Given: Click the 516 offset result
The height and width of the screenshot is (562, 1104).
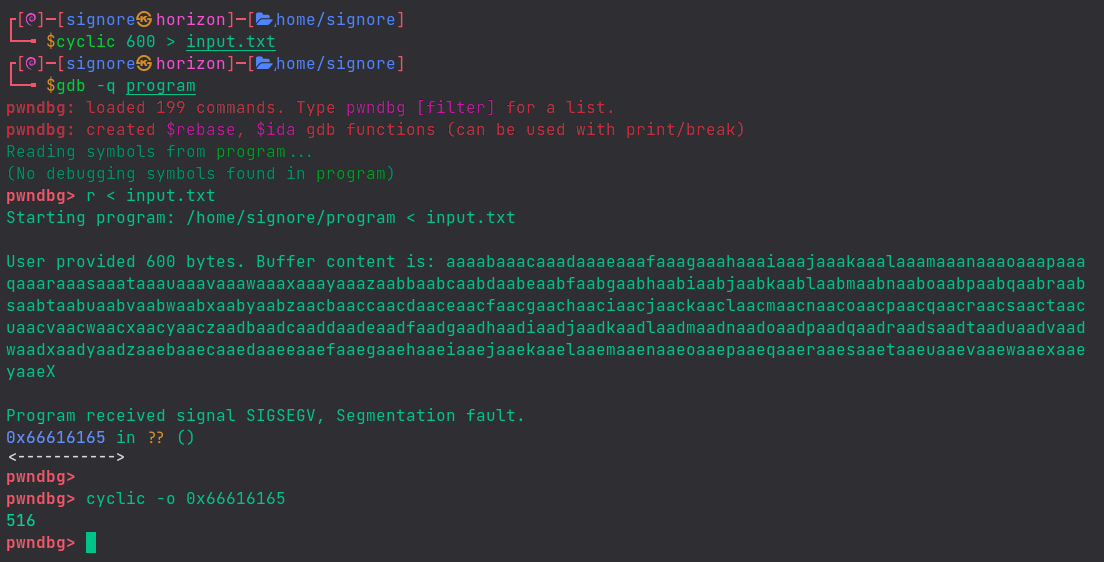Looking at the screenshot, I should point(21,521).
